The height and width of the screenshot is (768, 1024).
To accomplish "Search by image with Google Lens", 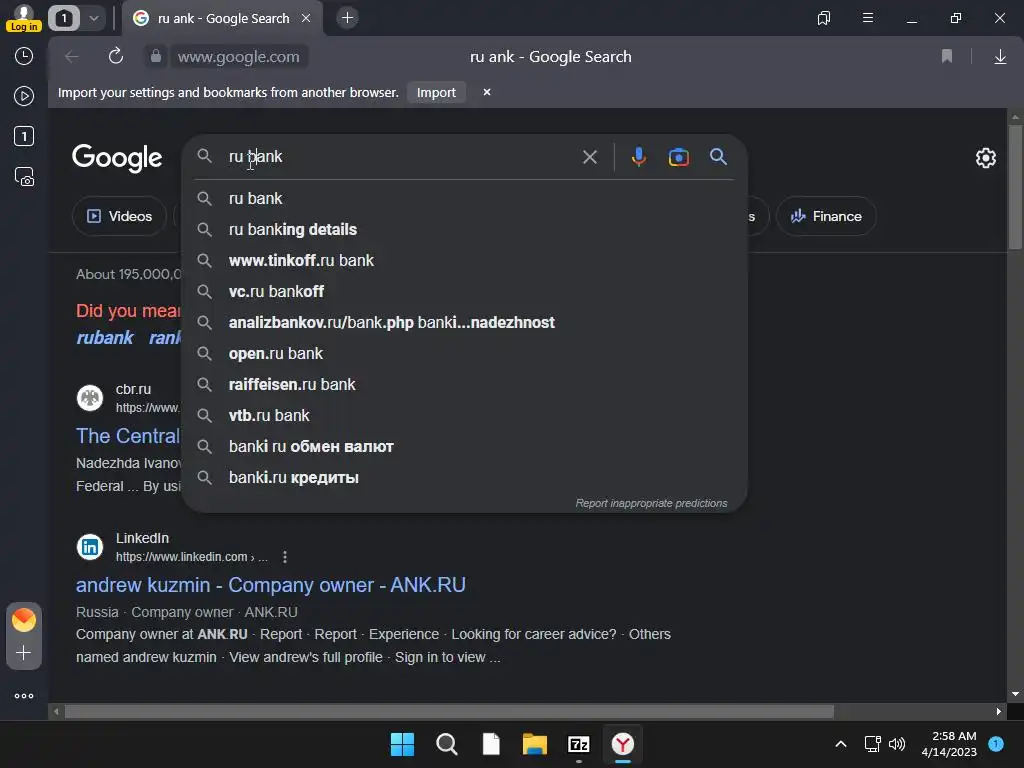I will pyautogui.click(x=679, y=157).
